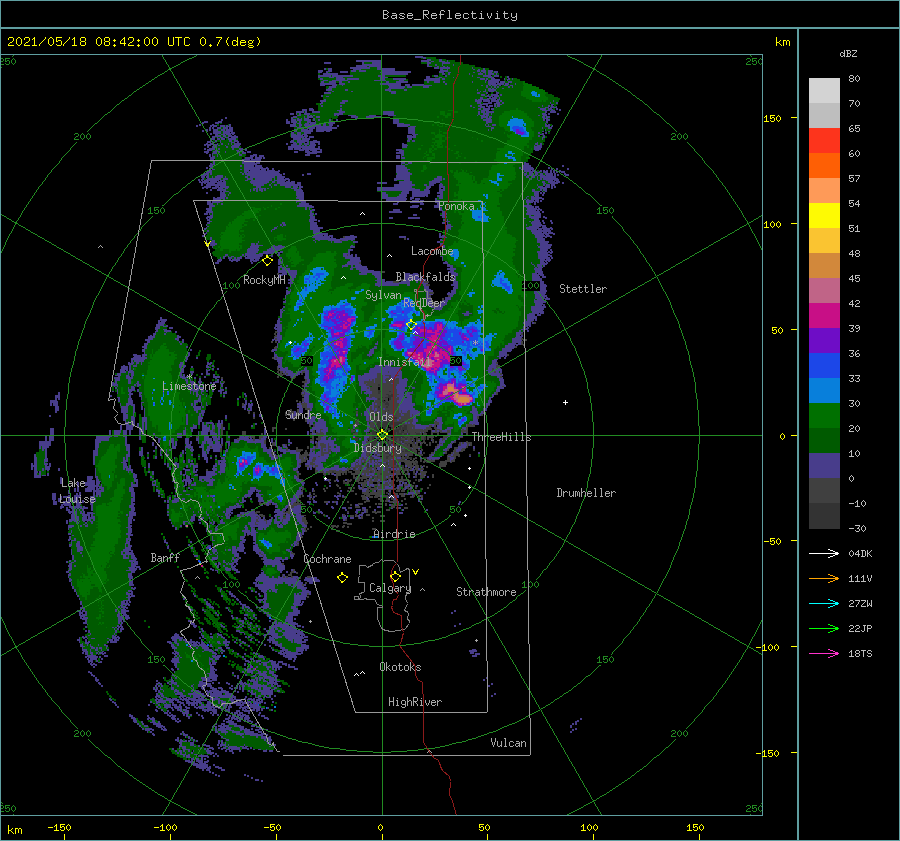This screenshot has height=841, width=900.
Task: Click the Stettler city label
Action: (x=583, y=289)
